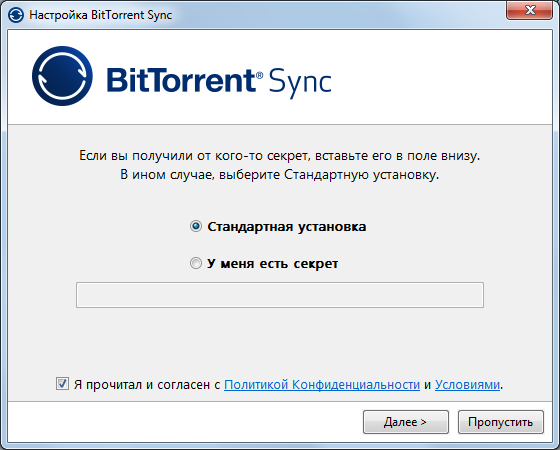The height and width of the screenshot is (450, 560).
Task: Click the "Далее >" button
Action: (x=406, y=422)
